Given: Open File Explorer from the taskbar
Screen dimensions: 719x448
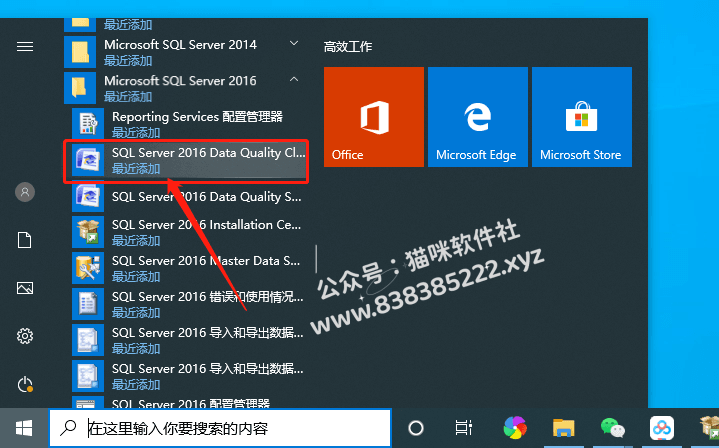Looking at the screenshot, I should click(x=564, y=428).
